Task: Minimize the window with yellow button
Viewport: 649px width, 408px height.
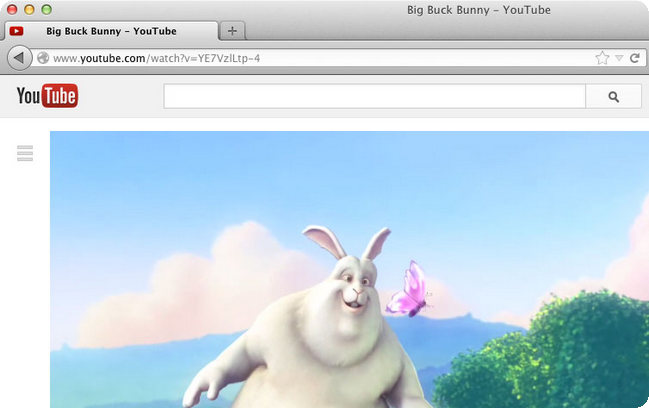Action: point(30,10)
